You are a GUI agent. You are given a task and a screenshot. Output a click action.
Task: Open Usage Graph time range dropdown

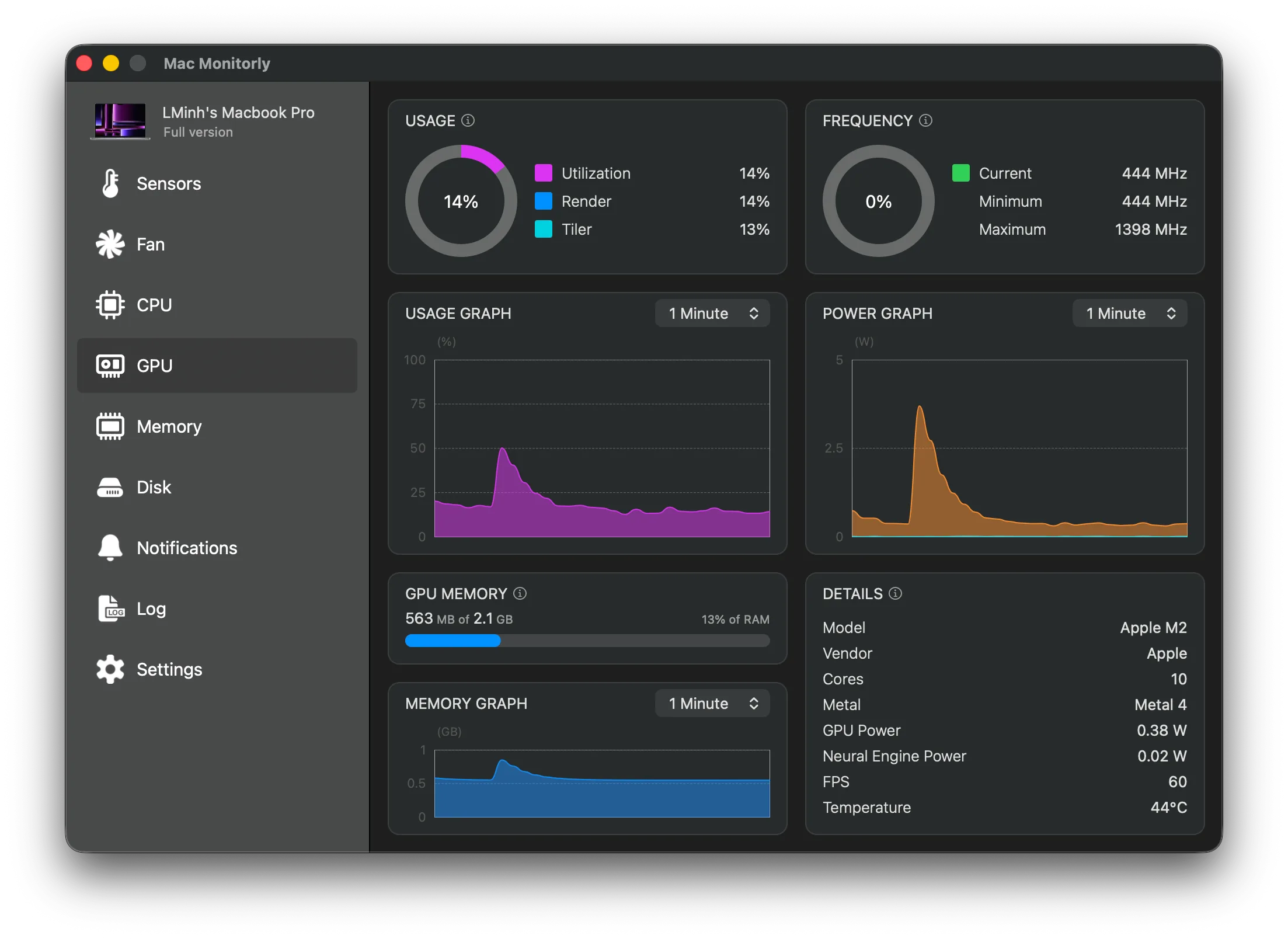click(x=712, y=314)
